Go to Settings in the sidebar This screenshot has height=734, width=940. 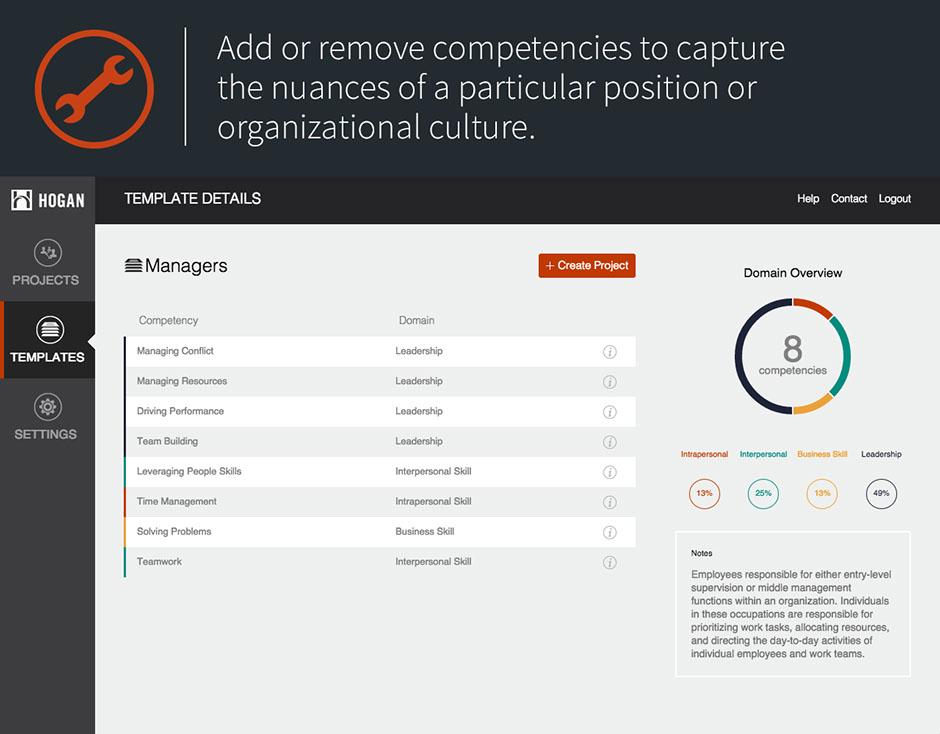[x=47, y=418]
